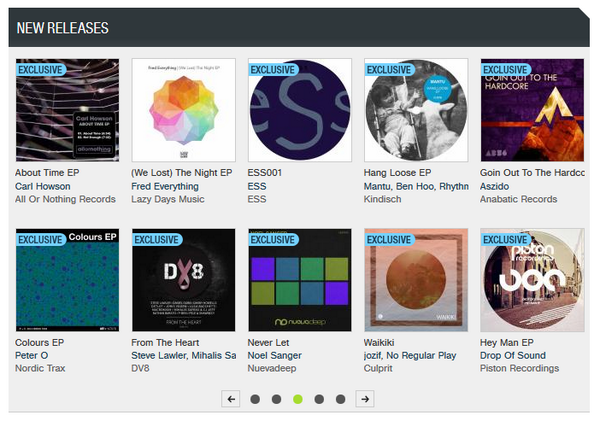Click the New Releases section heading

point(63,28)
